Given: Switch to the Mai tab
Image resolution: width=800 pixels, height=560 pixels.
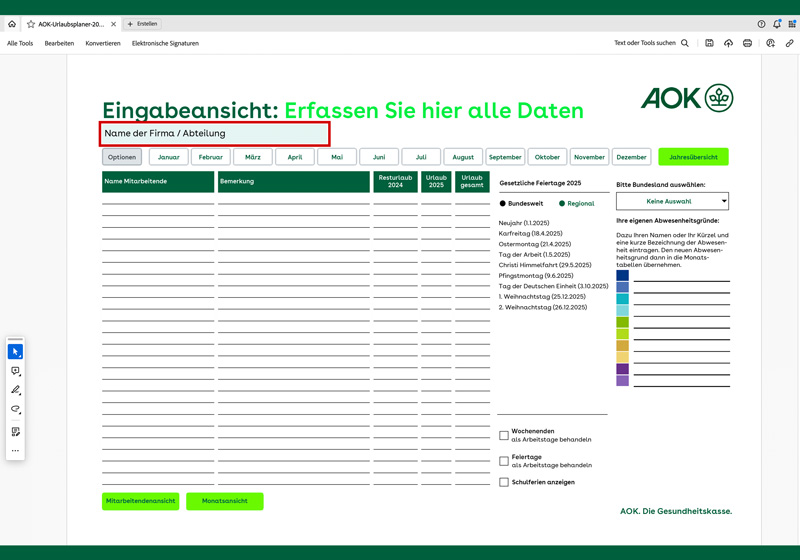Looking at the screenshot, I should click(x=337, y=157).
